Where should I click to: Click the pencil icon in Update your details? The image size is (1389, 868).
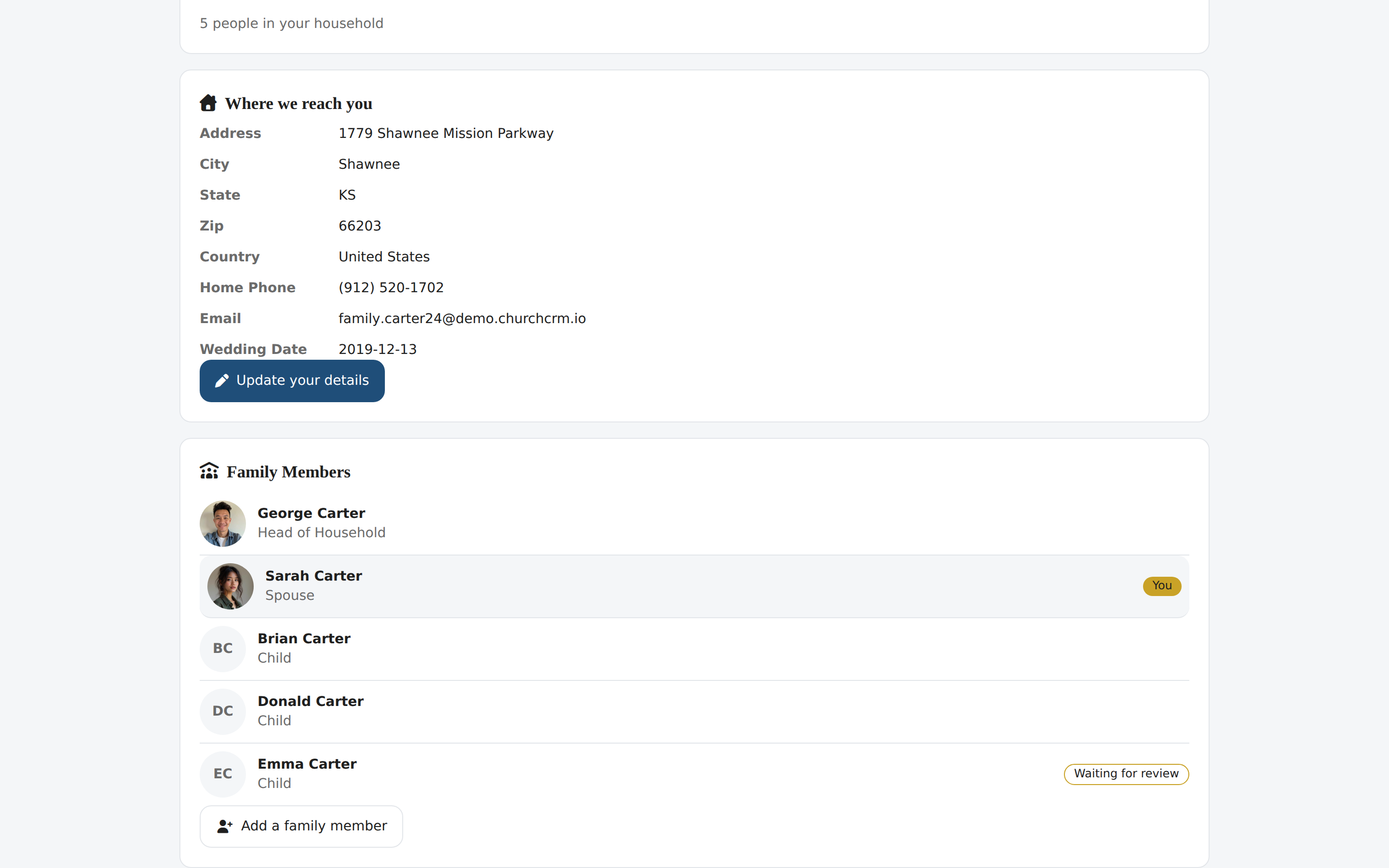221,380
